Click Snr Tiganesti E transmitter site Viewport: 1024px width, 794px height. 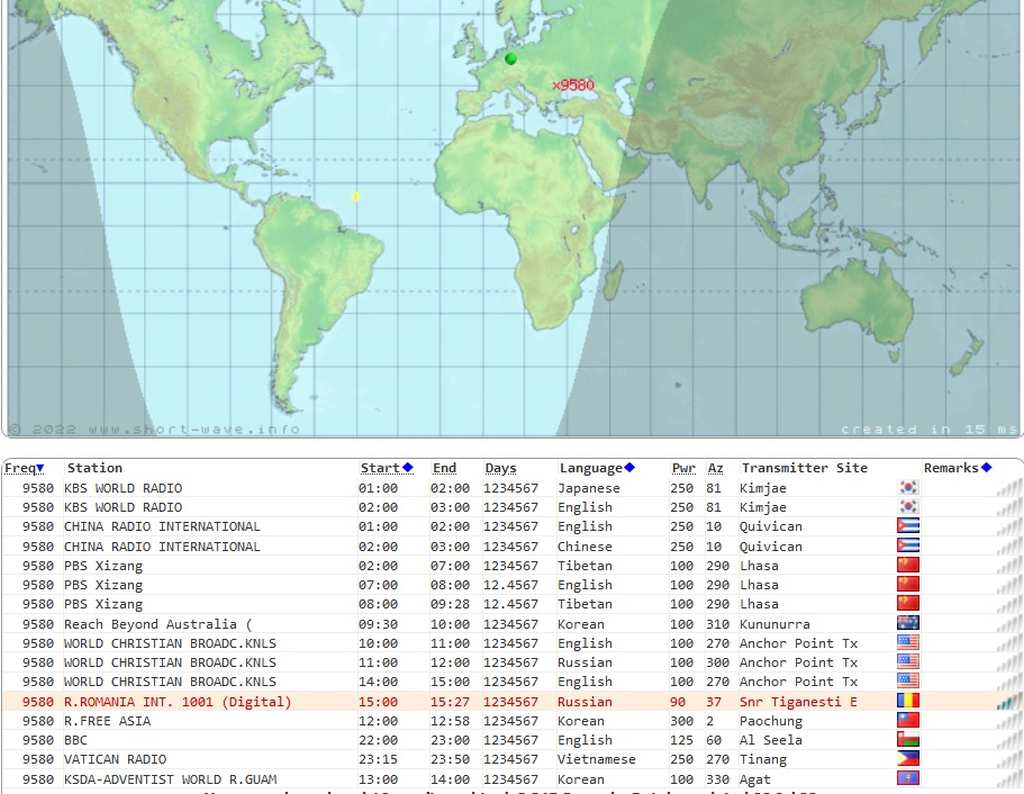pos(798,702)
